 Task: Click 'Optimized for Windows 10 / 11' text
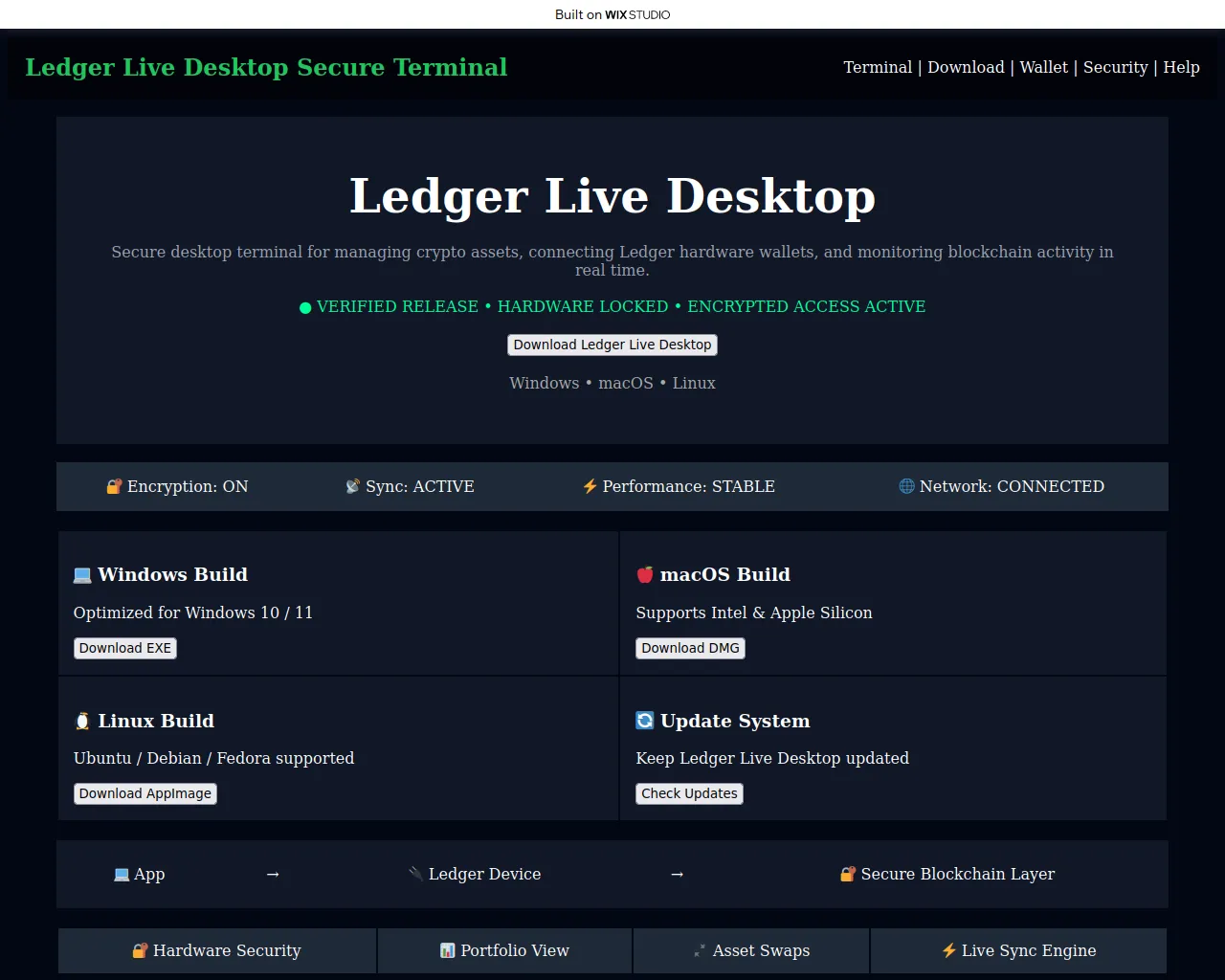(x=193, y=612)
